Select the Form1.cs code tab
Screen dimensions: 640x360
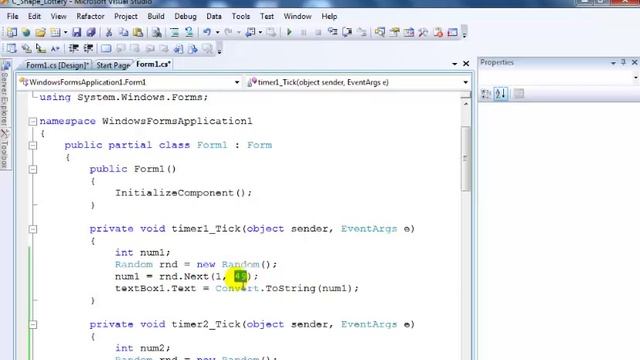(x=153, y=64)
